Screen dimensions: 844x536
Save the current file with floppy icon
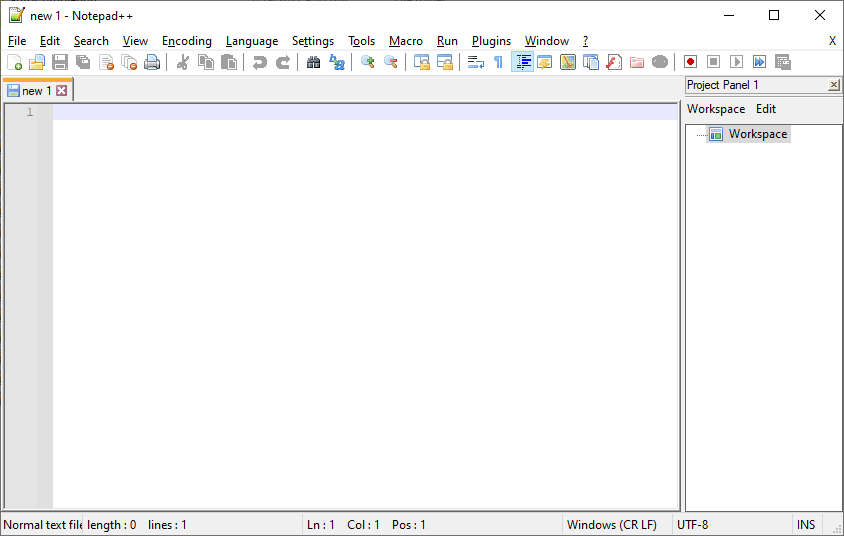pos(60,62)
